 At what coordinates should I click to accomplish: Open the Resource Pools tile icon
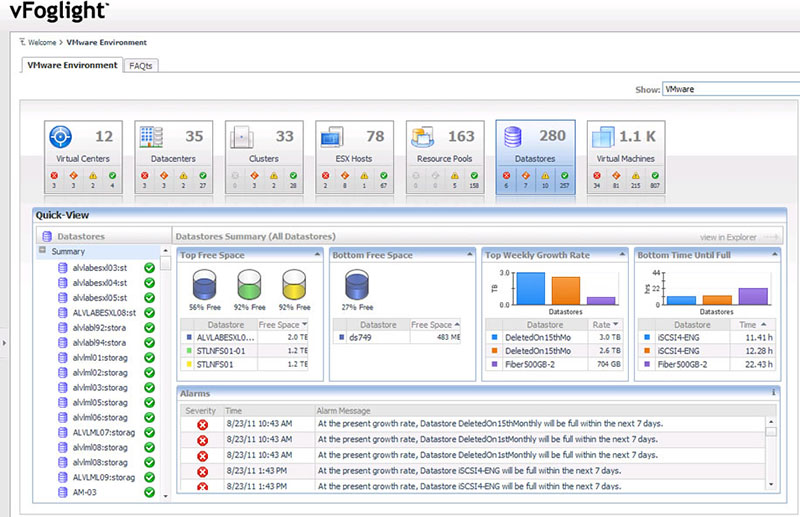coord(422,137)
